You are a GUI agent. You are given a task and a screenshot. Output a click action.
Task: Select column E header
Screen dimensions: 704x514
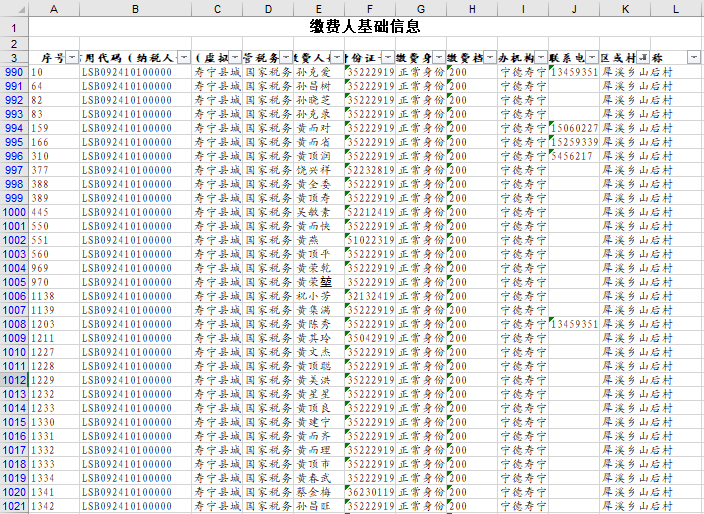(x=319, y=9)
